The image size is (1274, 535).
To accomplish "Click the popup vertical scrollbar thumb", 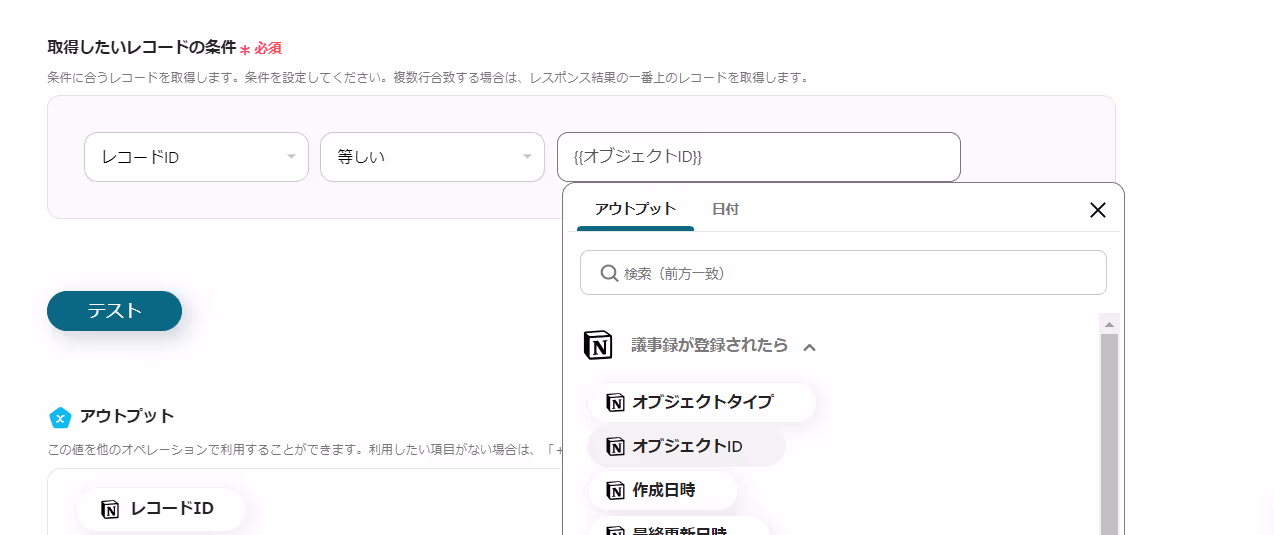I will tap(1109, 434).
